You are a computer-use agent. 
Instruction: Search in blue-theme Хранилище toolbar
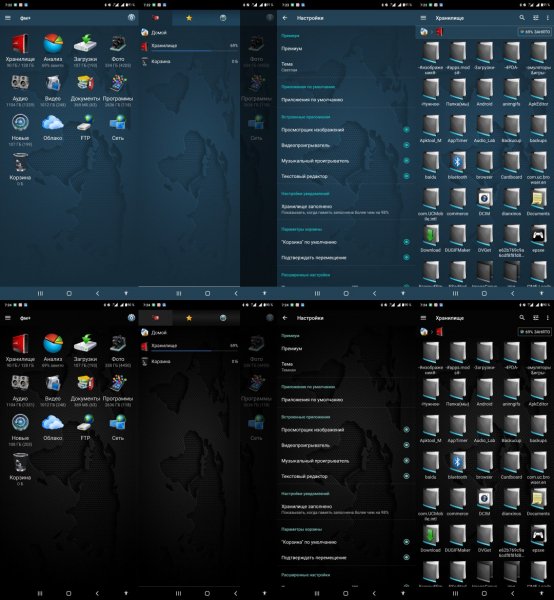tap(522, 18)
